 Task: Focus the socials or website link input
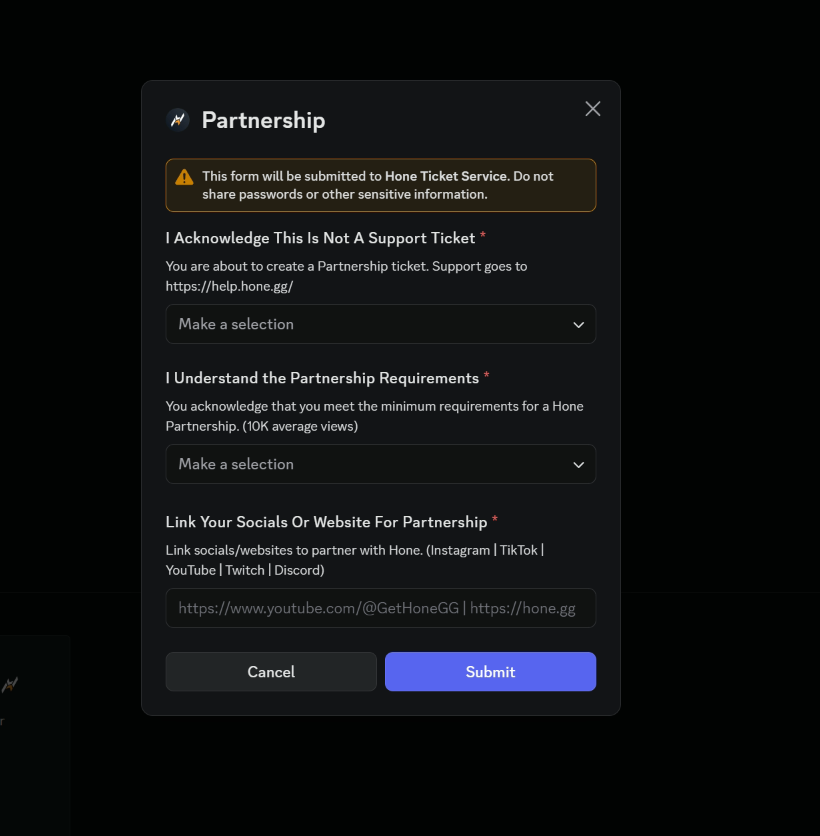pyautogui.click(x=381, y=608)
